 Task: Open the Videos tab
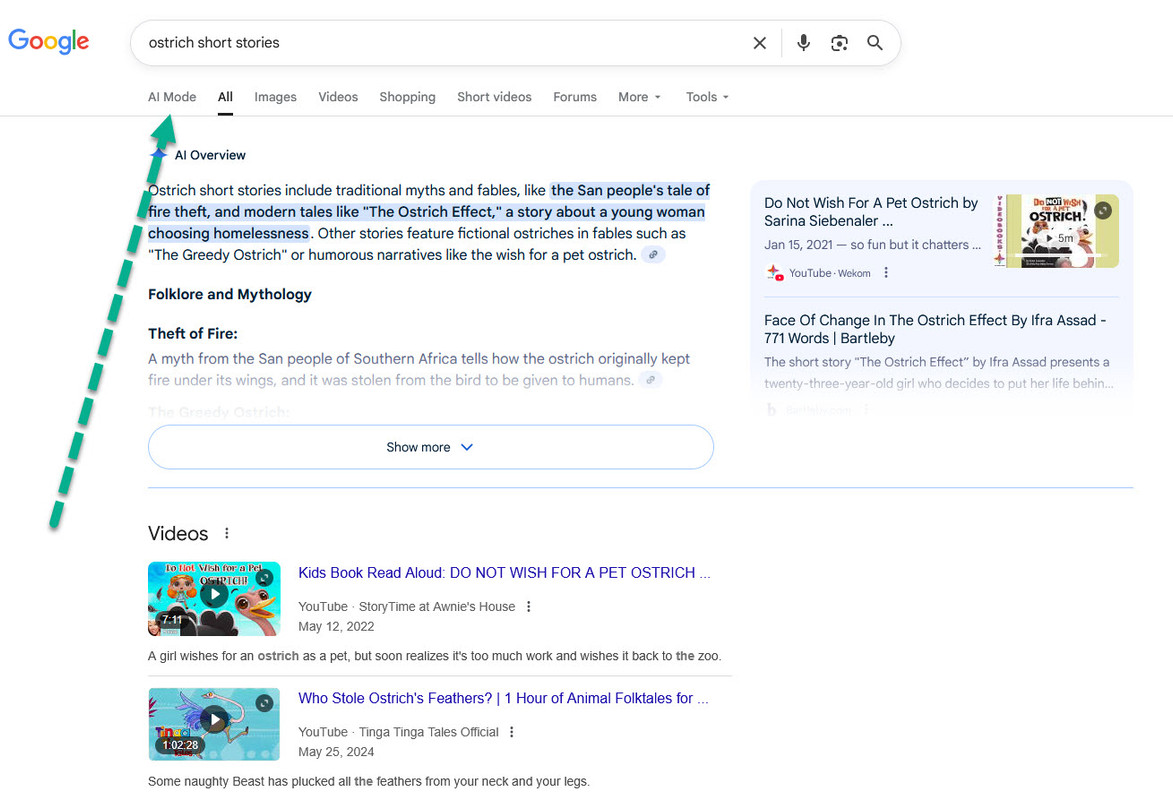338,97
